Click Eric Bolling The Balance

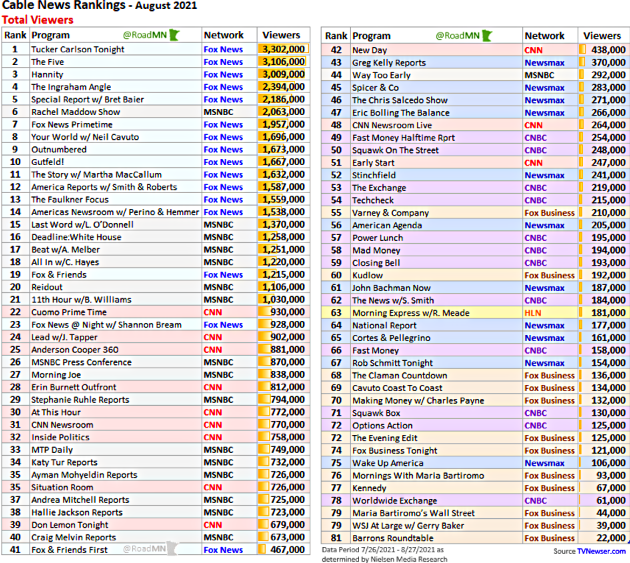(401, 113)
